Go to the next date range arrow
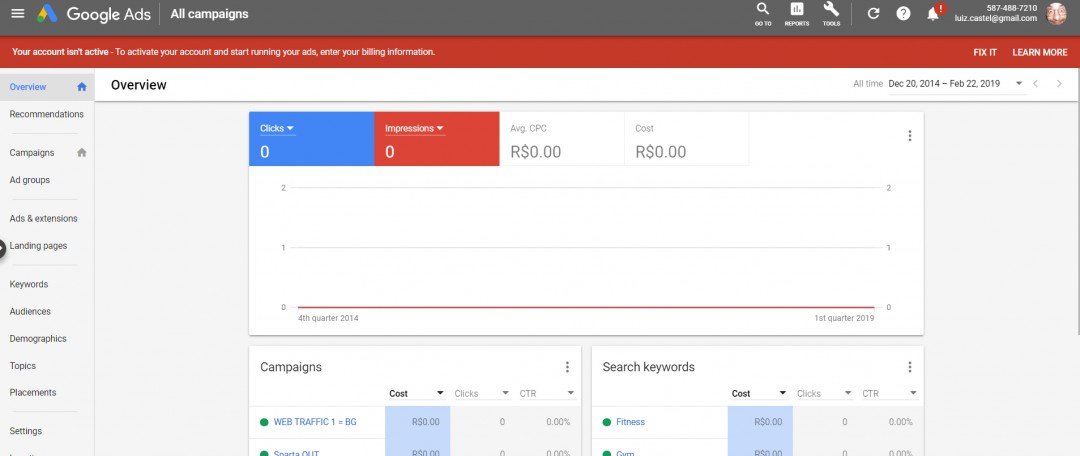 pyautogui.click(x=1059, y=84)
